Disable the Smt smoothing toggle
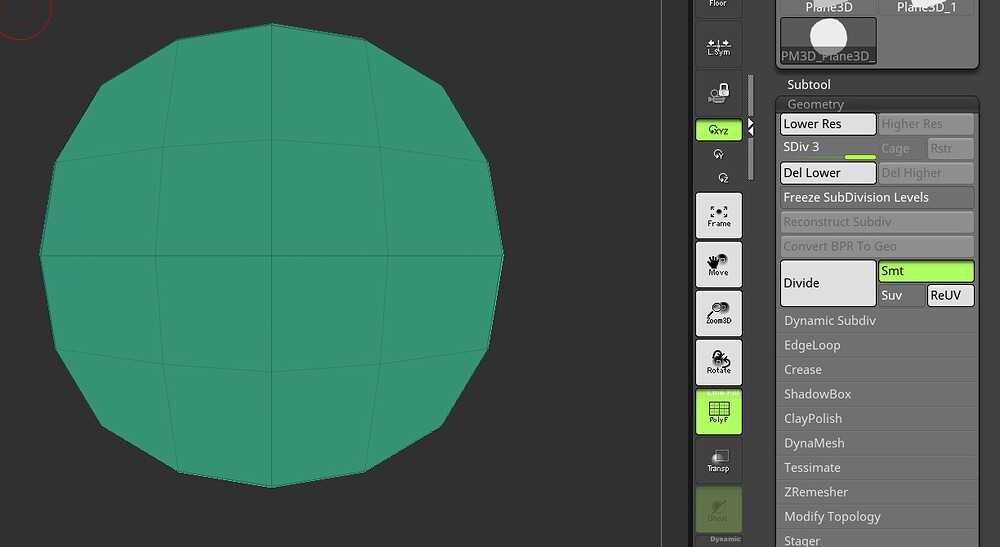 (926, 271)
